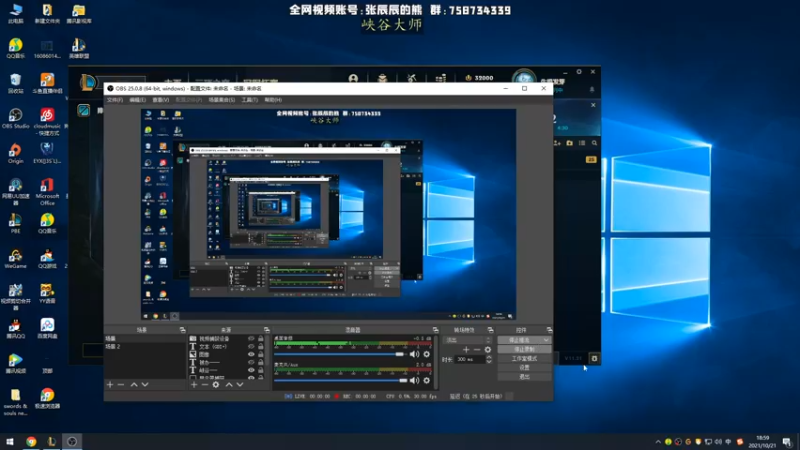Open transition properties gear icon
Screen dimensions: 800x450
pyautogui.click(x=488, y=349)
